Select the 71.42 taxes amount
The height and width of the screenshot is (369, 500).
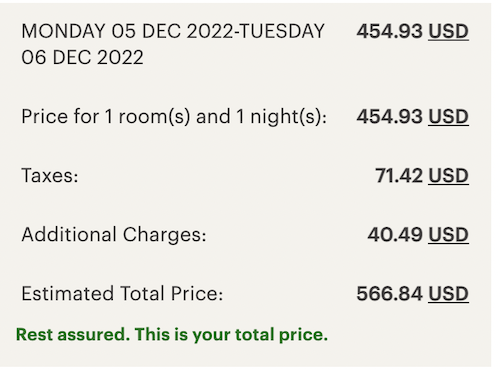click(x=399, y=176)
